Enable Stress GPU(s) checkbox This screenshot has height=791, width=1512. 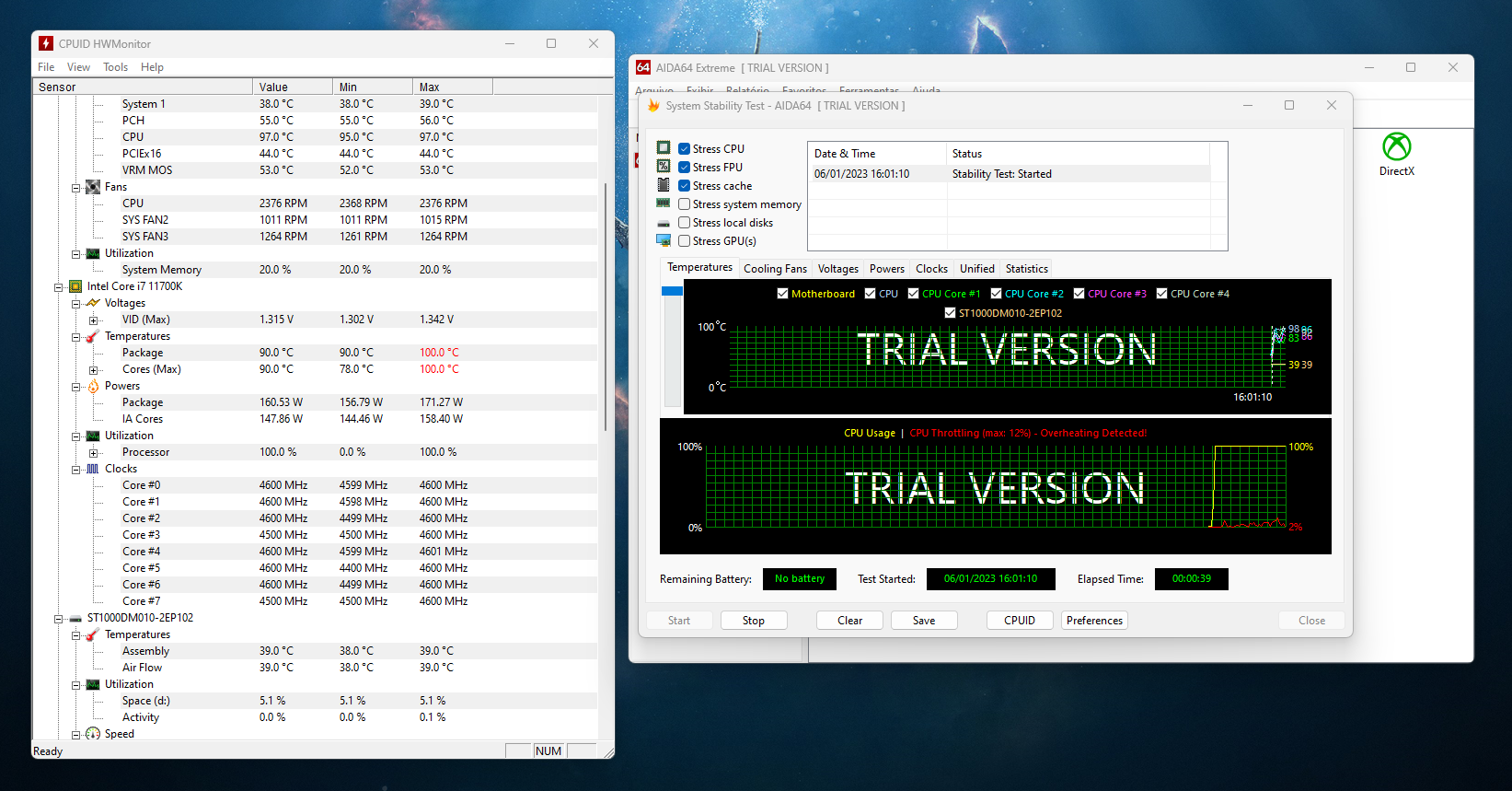pos(685,240)
